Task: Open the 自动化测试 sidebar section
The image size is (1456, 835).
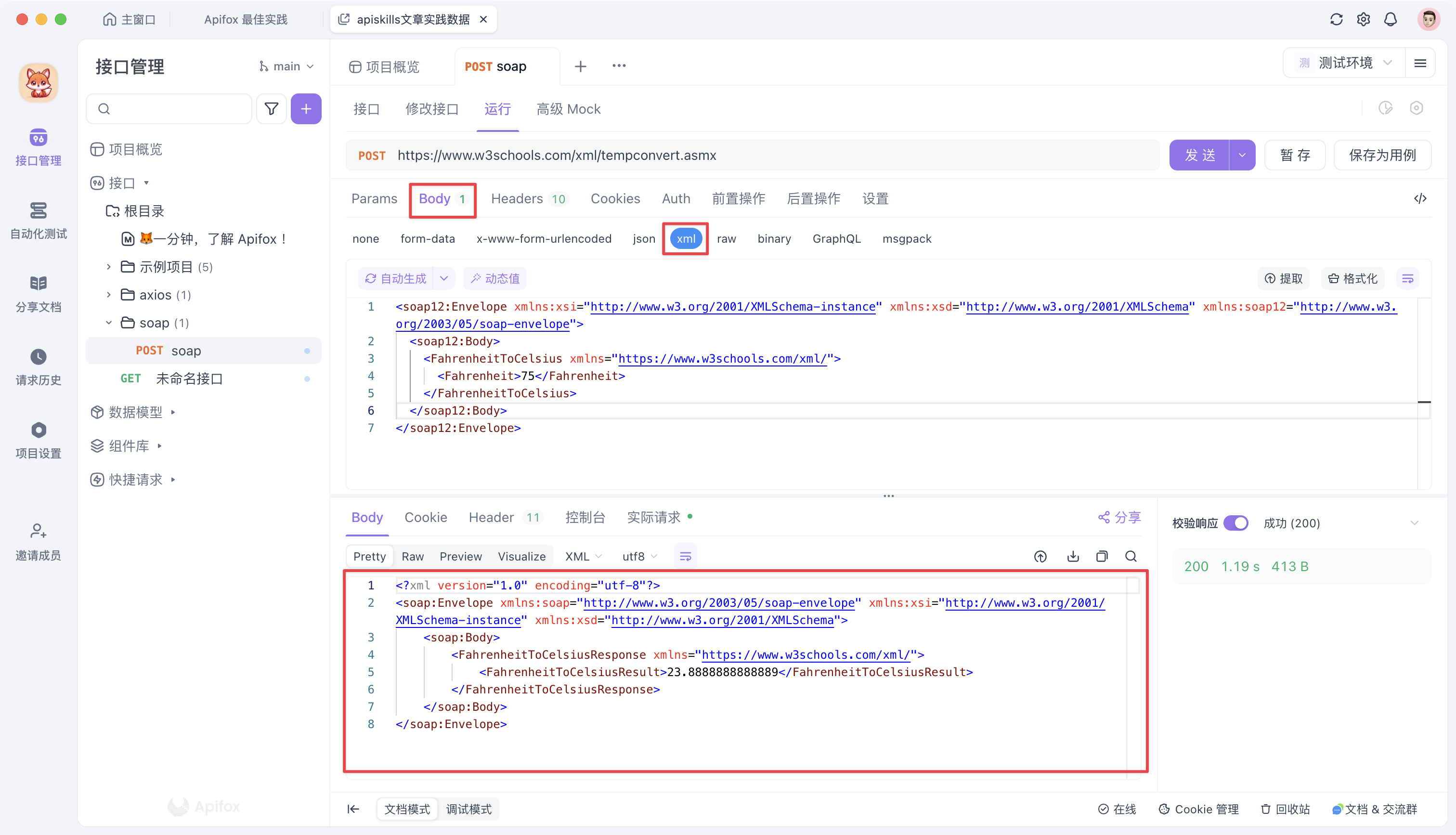Action: [x=39, y=220]
